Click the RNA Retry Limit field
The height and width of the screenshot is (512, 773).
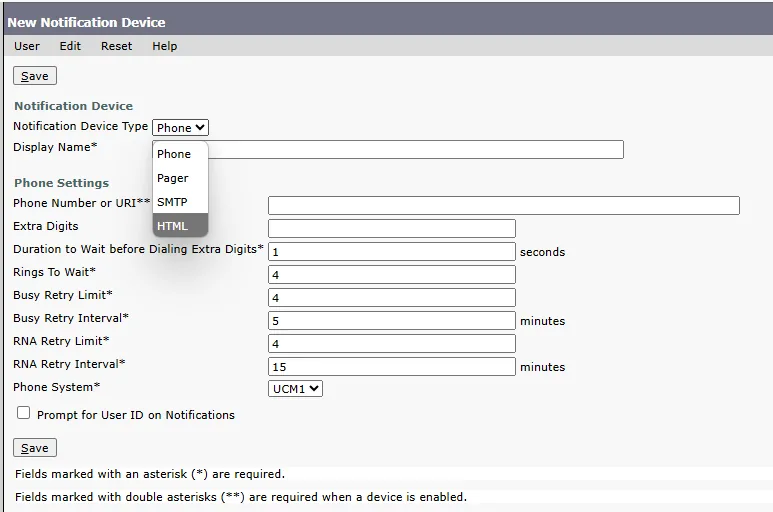point(392,343)
